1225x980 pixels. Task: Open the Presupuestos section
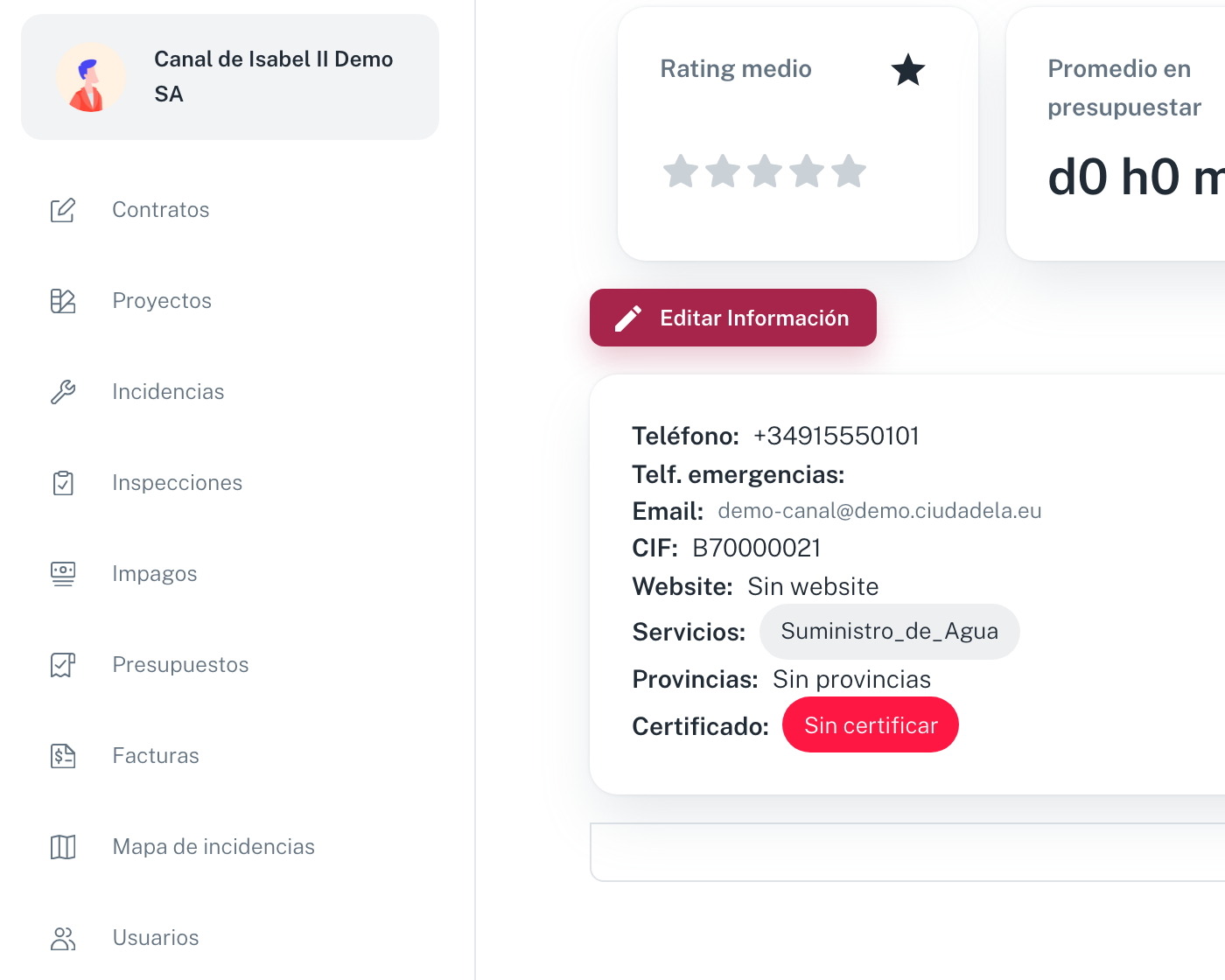coord(180,665)
